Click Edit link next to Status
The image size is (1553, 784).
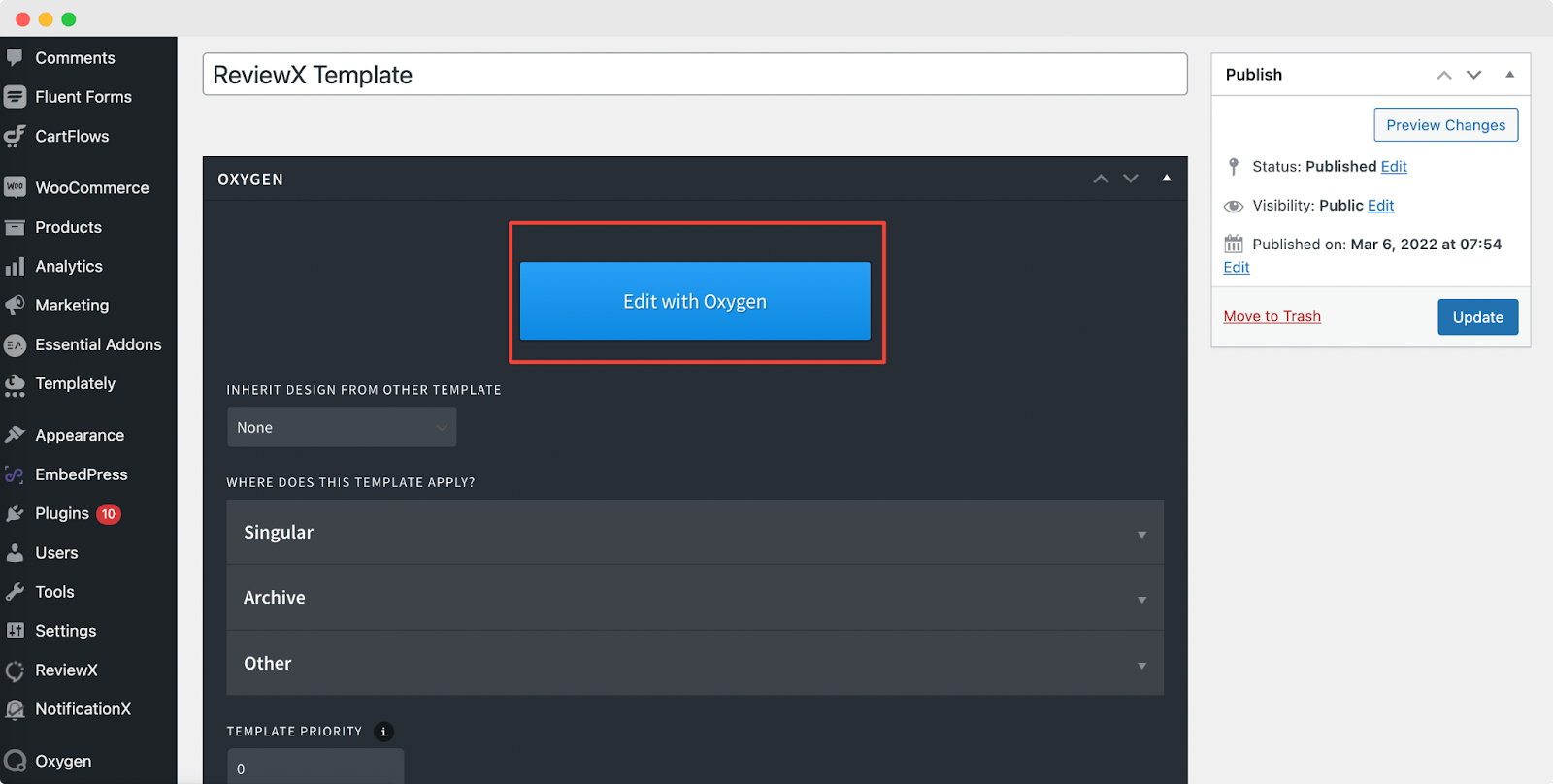pyautogui.click(x=1394, y=167)
